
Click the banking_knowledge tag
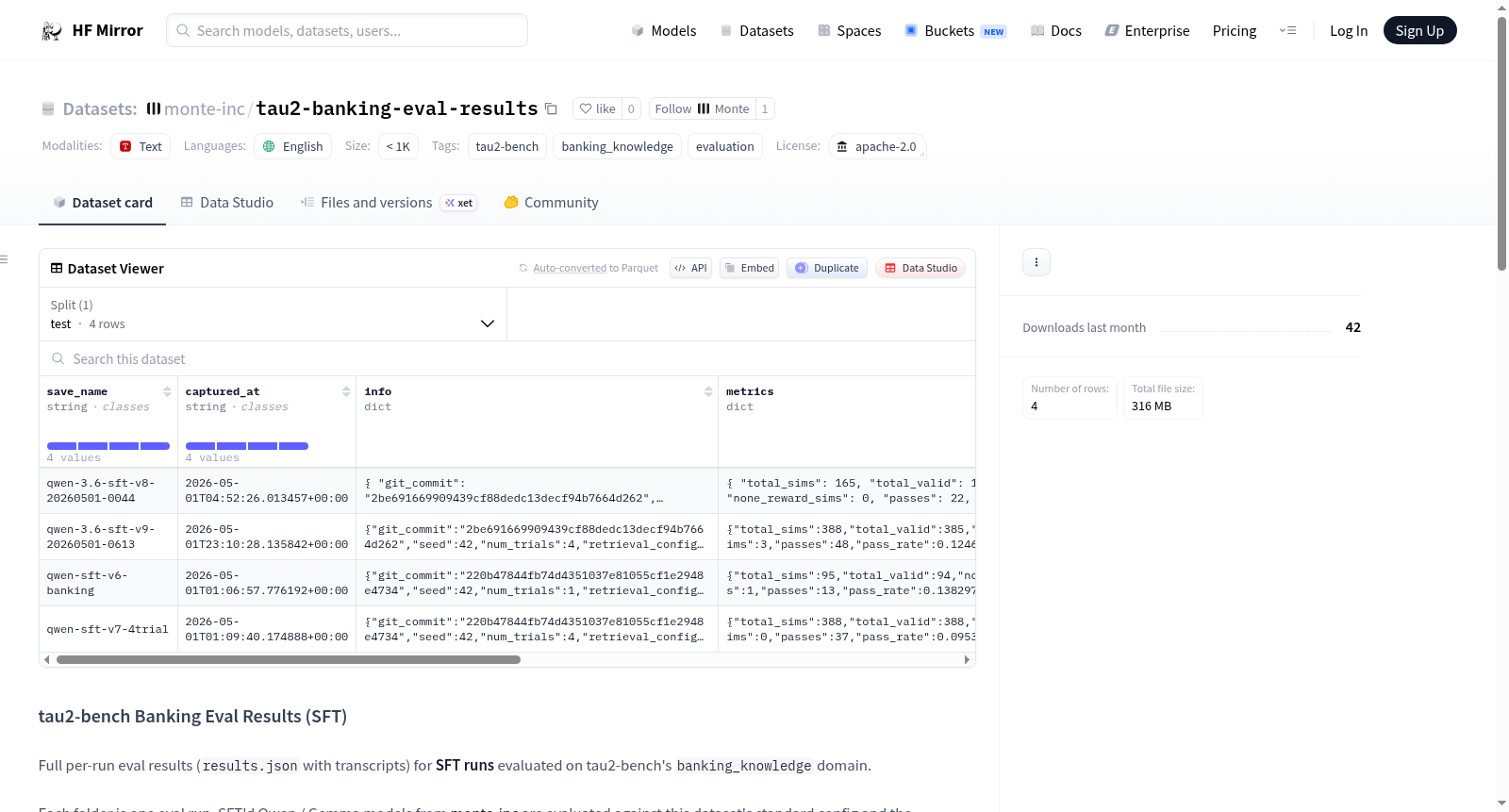[618, 146]
